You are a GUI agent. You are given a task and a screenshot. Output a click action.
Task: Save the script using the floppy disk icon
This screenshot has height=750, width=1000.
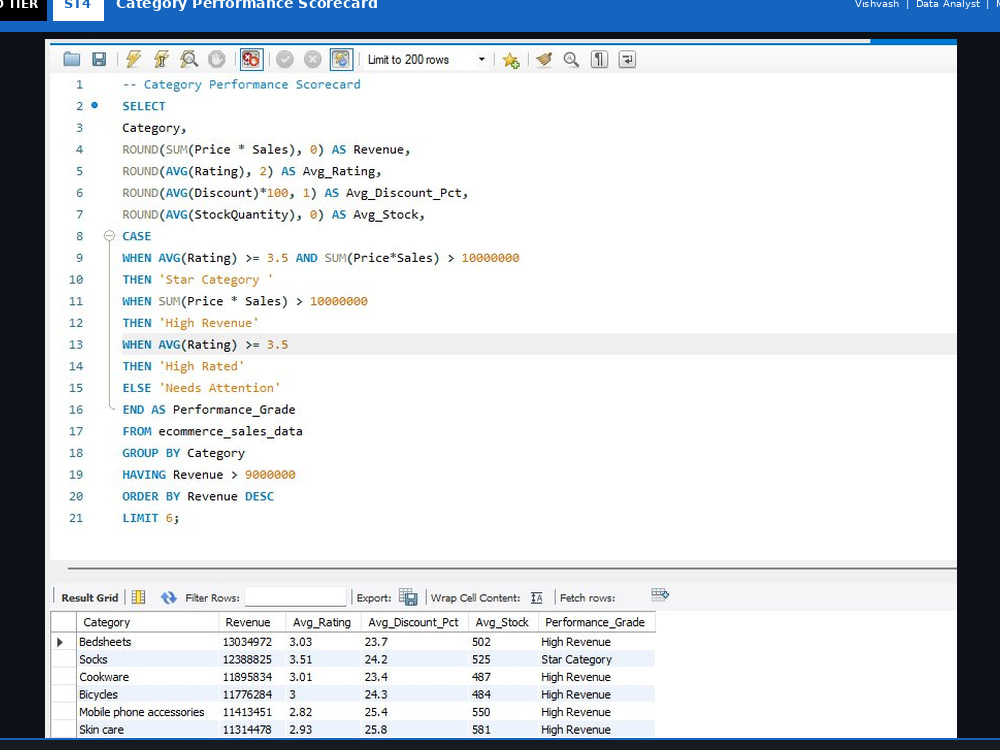coord(99,59)
